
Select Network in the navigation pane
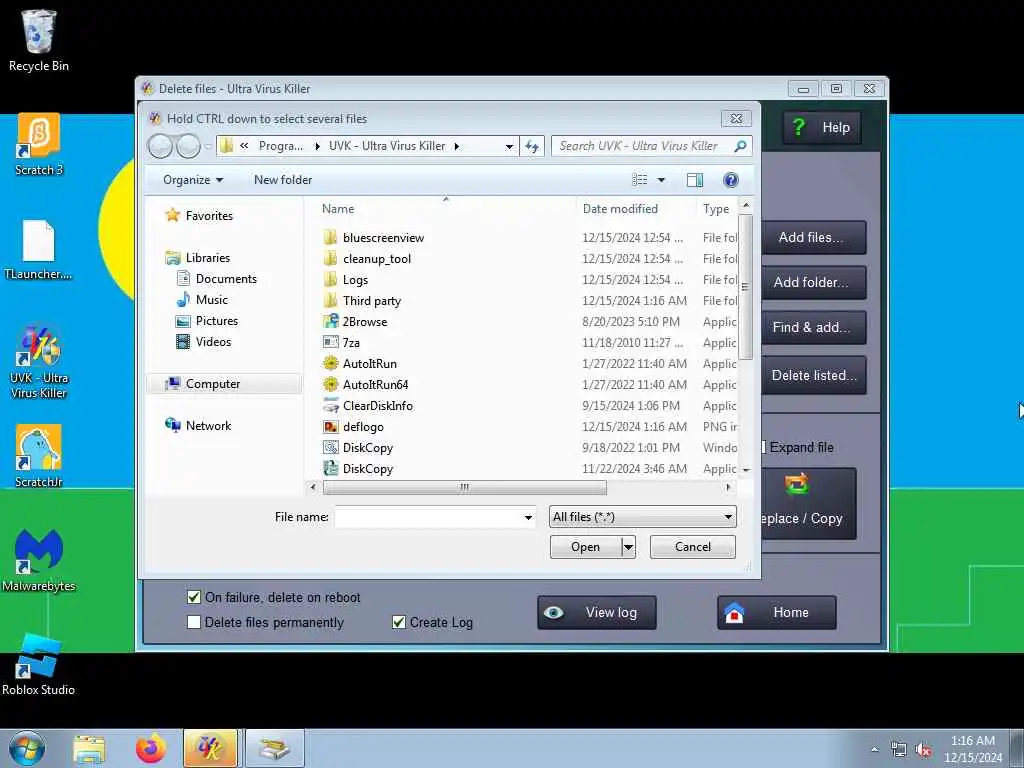click(208, 426)
